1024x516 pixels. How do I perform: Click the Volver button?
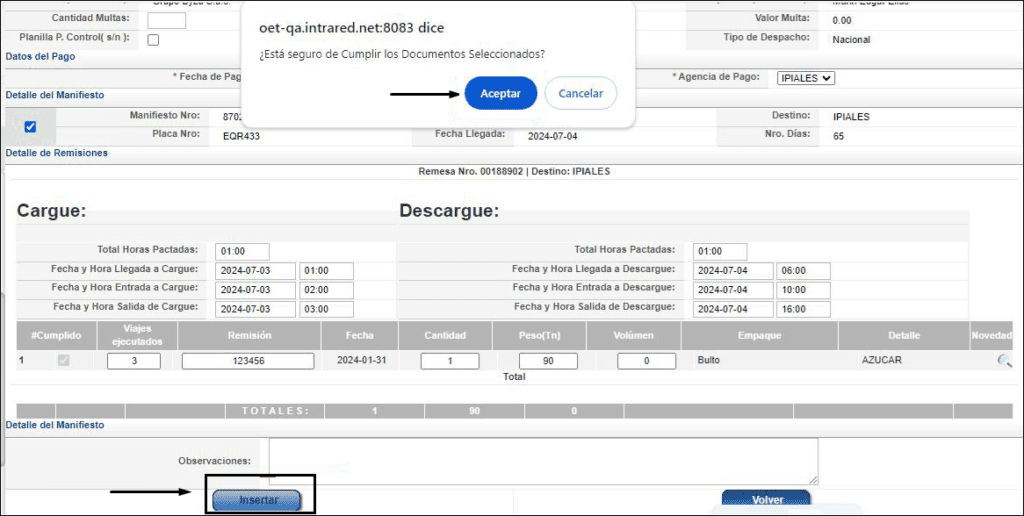coord(766,500)
